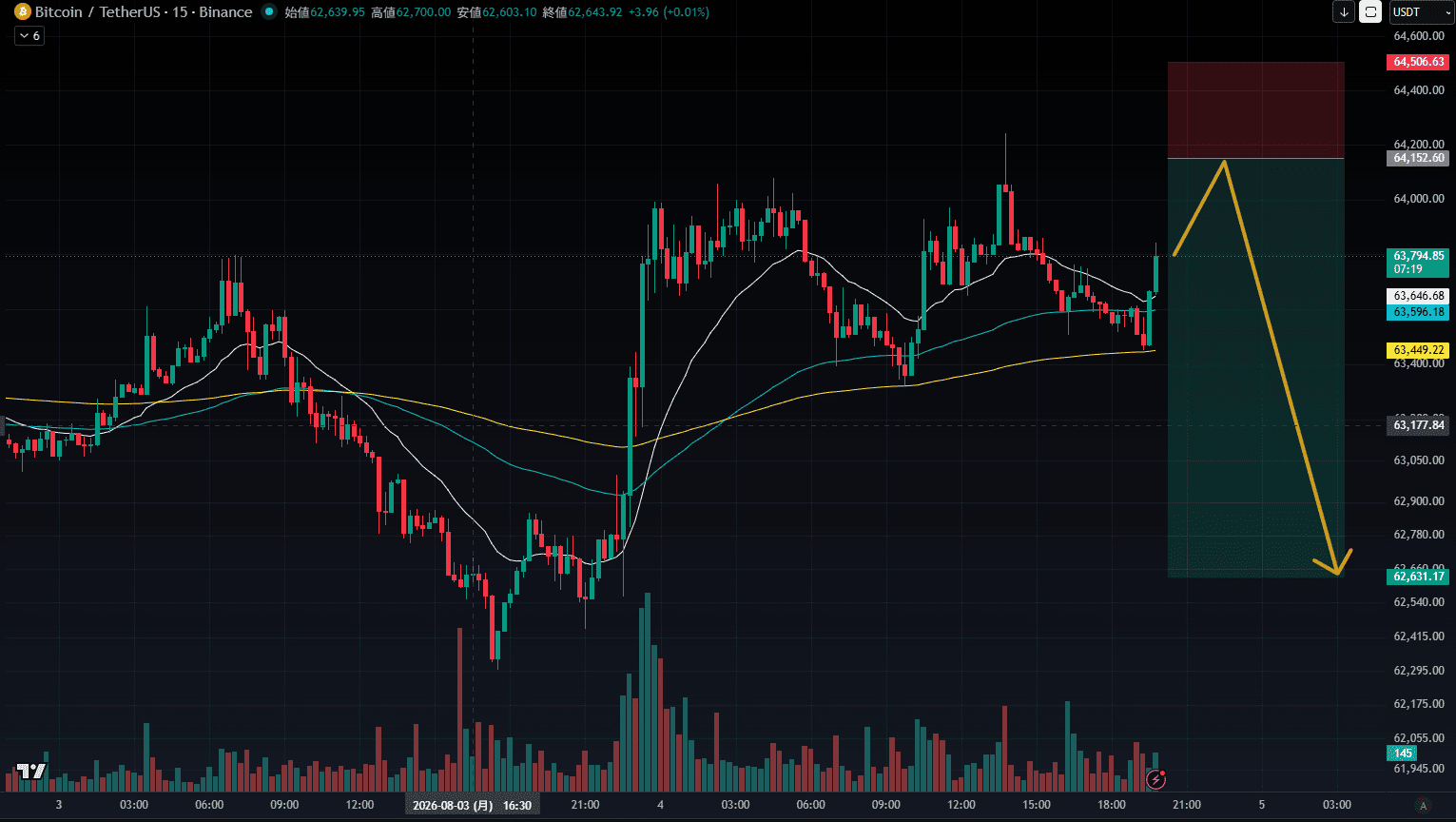1456x822 pixels.
Task: Click the yellow indicator price label 63,449.22
Action: tap(1418, 350)
